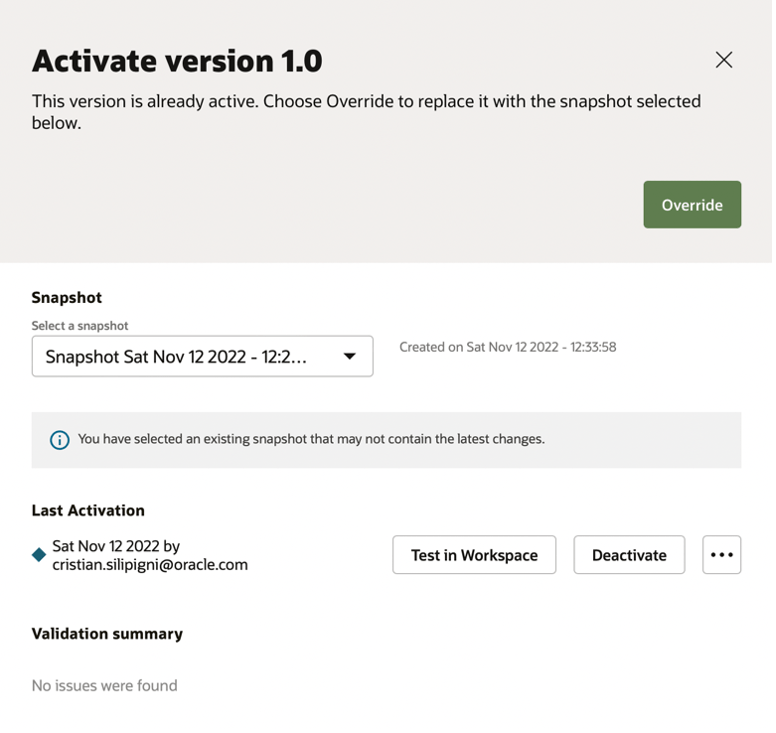The width and height of the screenshot is (776, 733).
Task: Click the snapshot dropdown arrow
Action: coord(350,356)
